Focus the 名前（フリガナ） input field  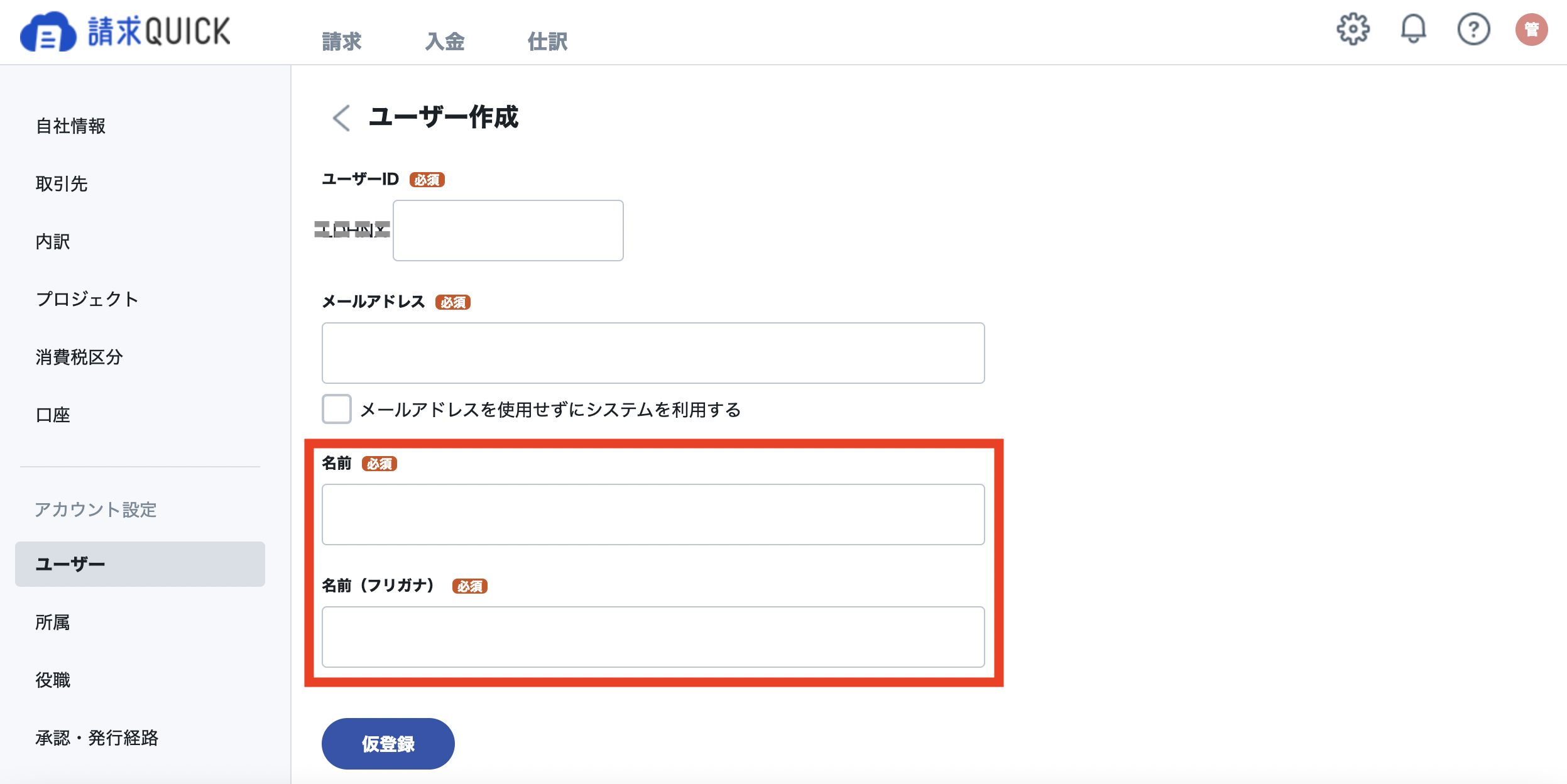653,637
